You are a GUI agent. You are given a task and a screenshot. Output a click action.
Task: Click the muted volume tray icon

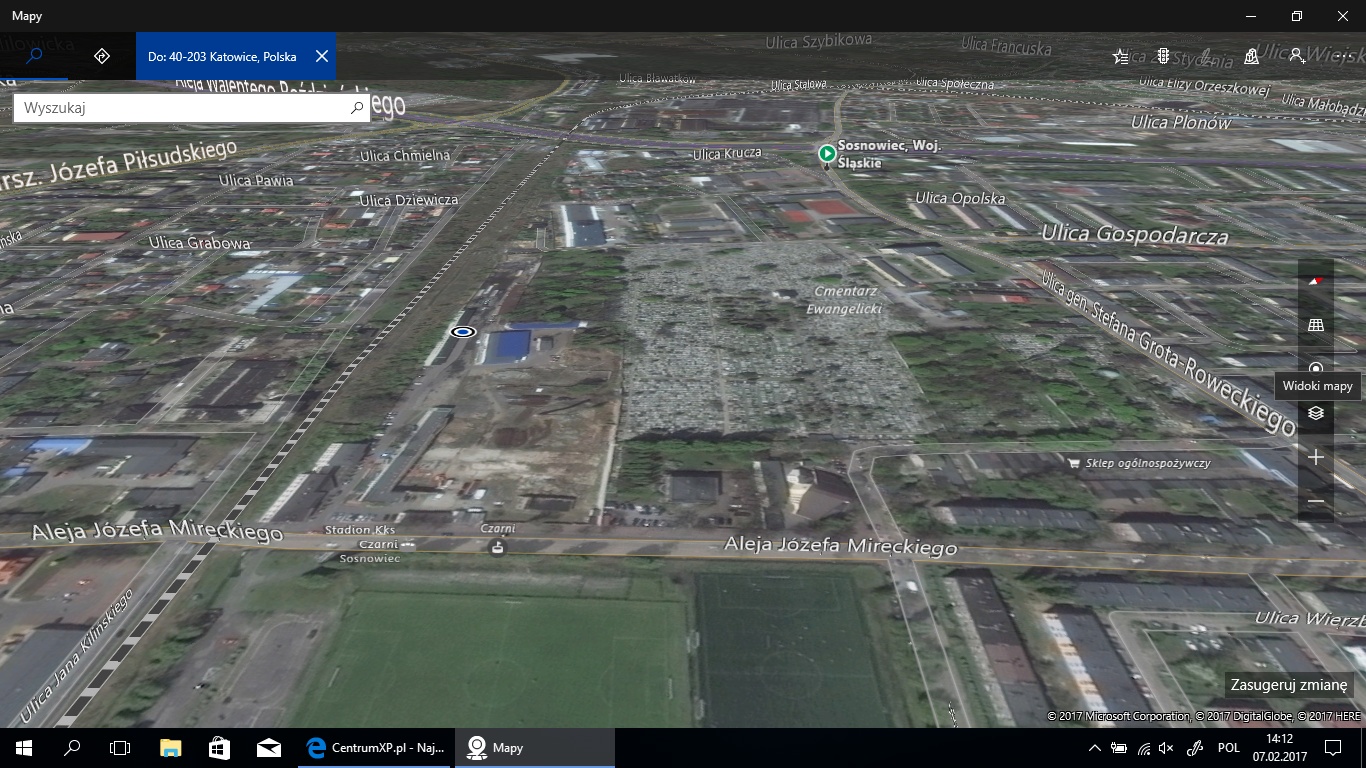tap(1166, 748)
